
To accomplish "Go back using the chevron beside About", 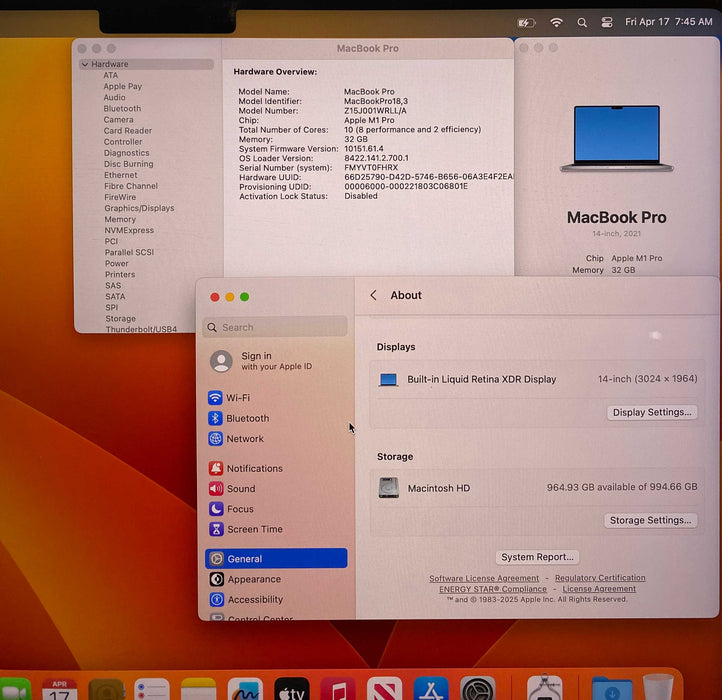I will point(373,295).
